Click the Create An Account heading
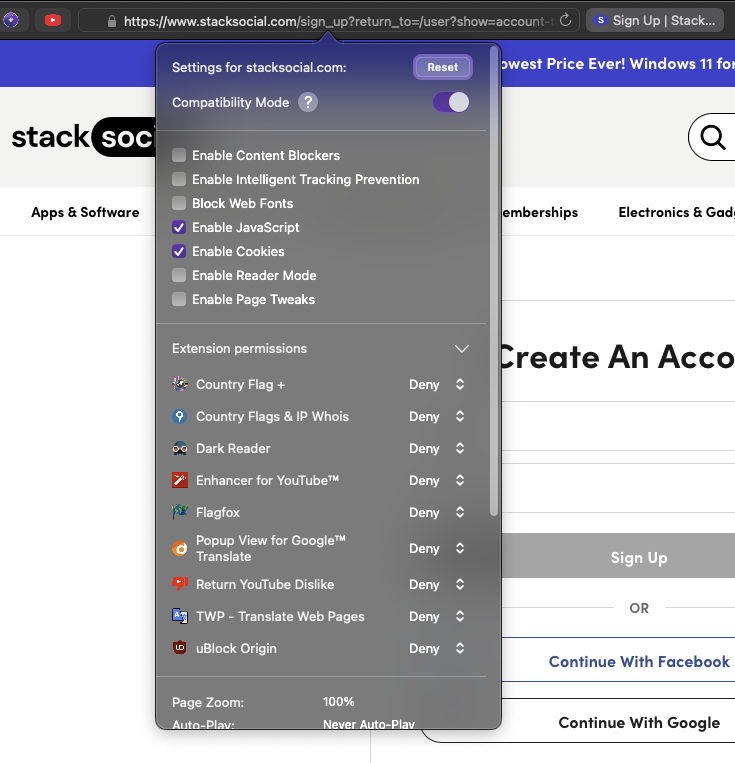735x763 pixels. [617, 357]
